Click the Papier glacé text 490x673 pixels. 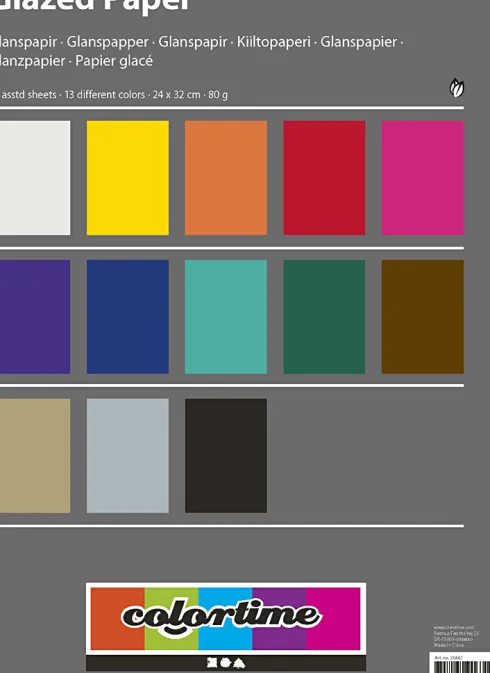point(114,61)
